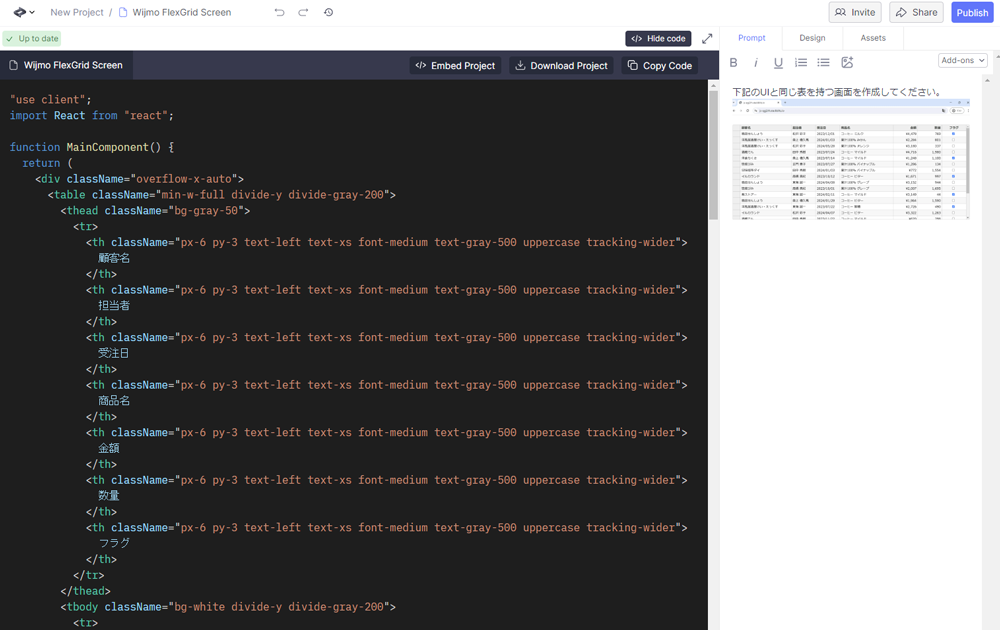1000x630 pixels.
Task: Switch to the Assets tab
Action: (x=872, y=38)
